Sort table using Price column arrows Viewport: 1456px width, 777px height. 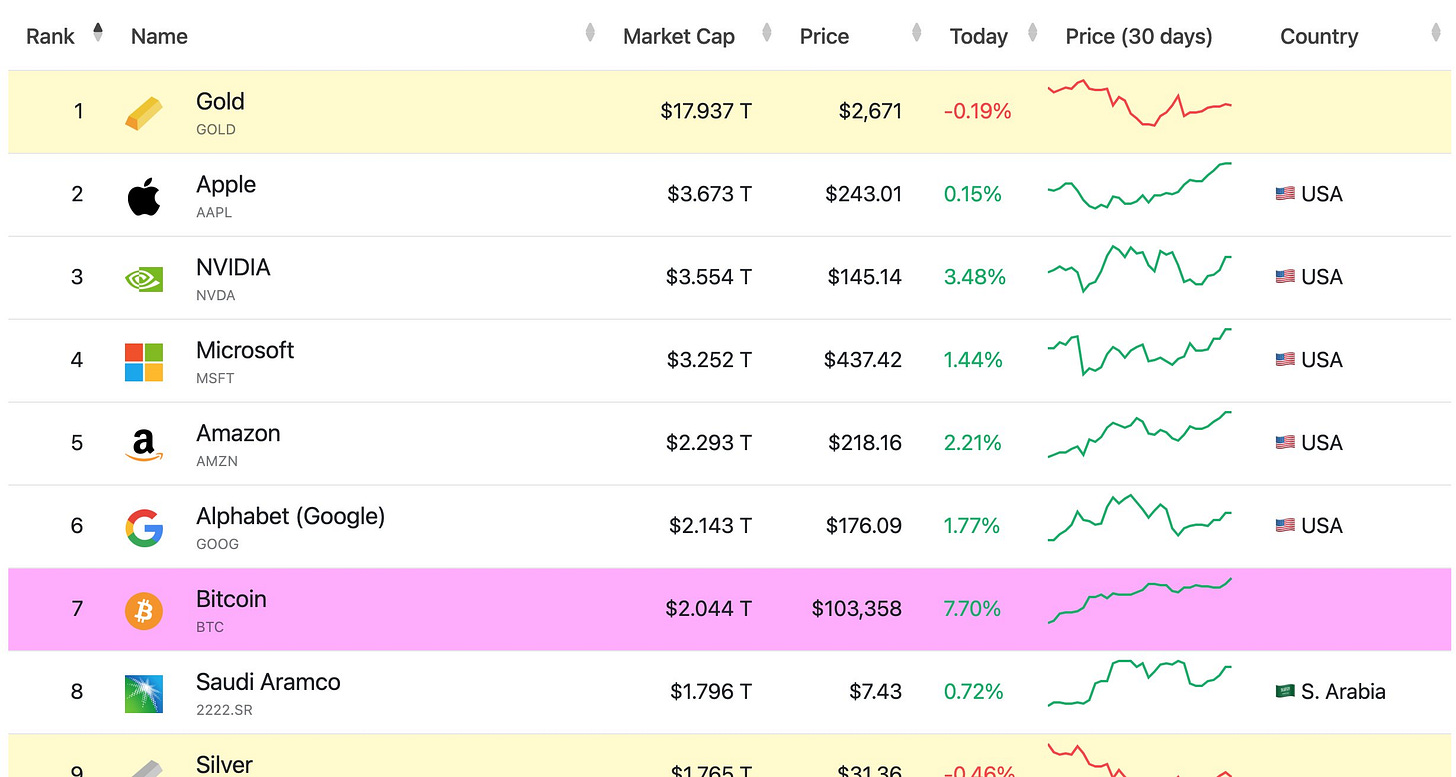point(916,32)
